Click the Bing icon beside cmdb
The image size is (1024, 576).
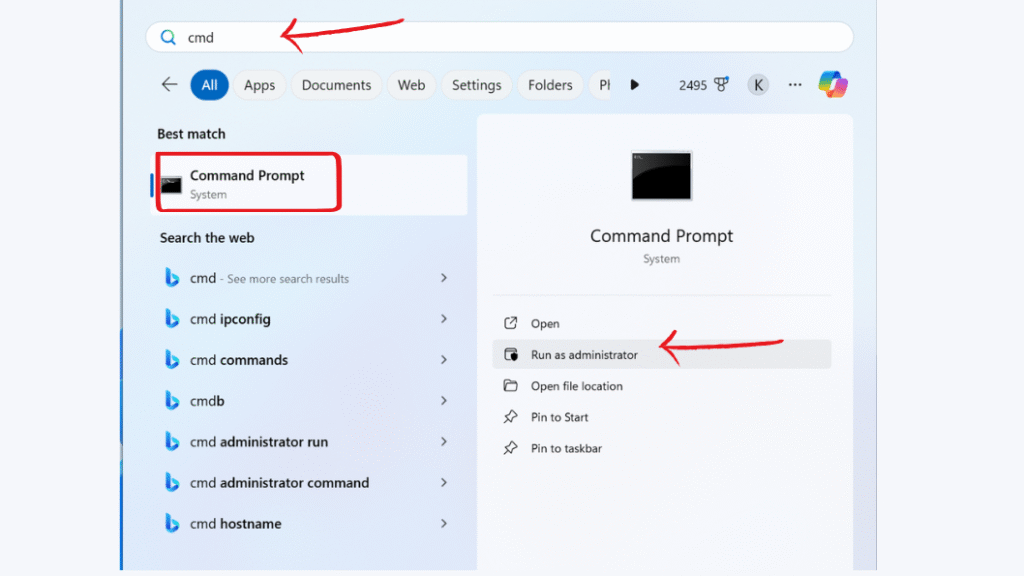coord(172,400)
